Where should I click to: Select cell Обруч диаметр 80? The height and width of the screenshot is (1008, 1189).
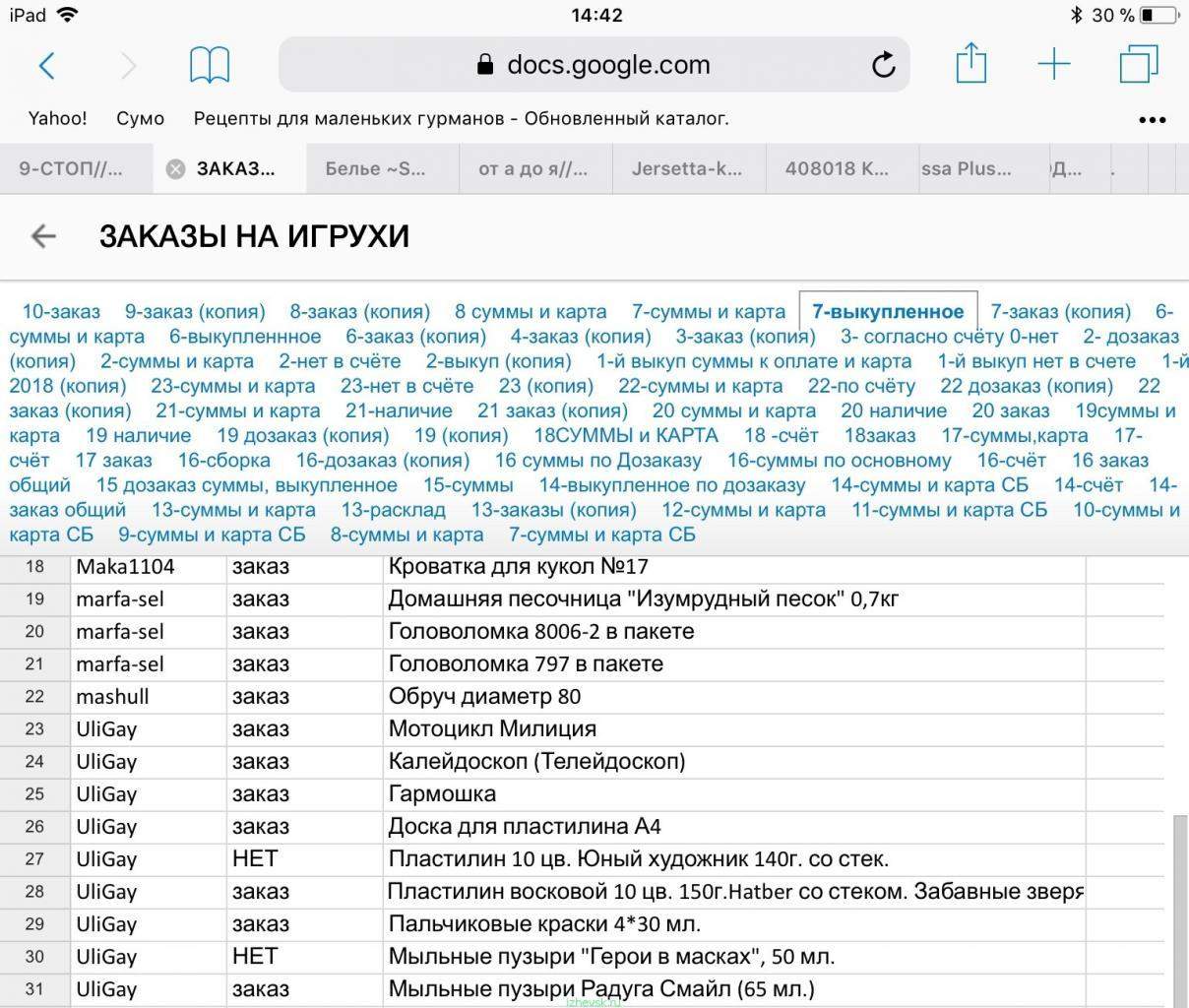point(734,696)
